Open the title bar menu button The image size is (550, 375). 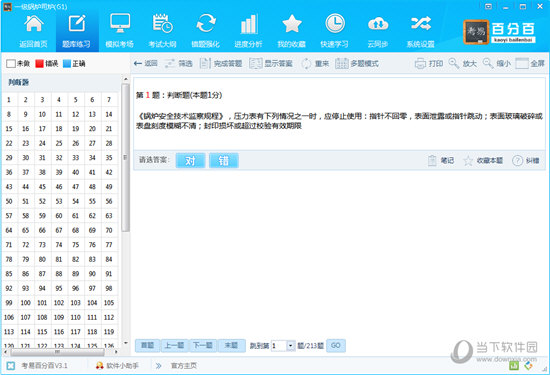point(488,6)
